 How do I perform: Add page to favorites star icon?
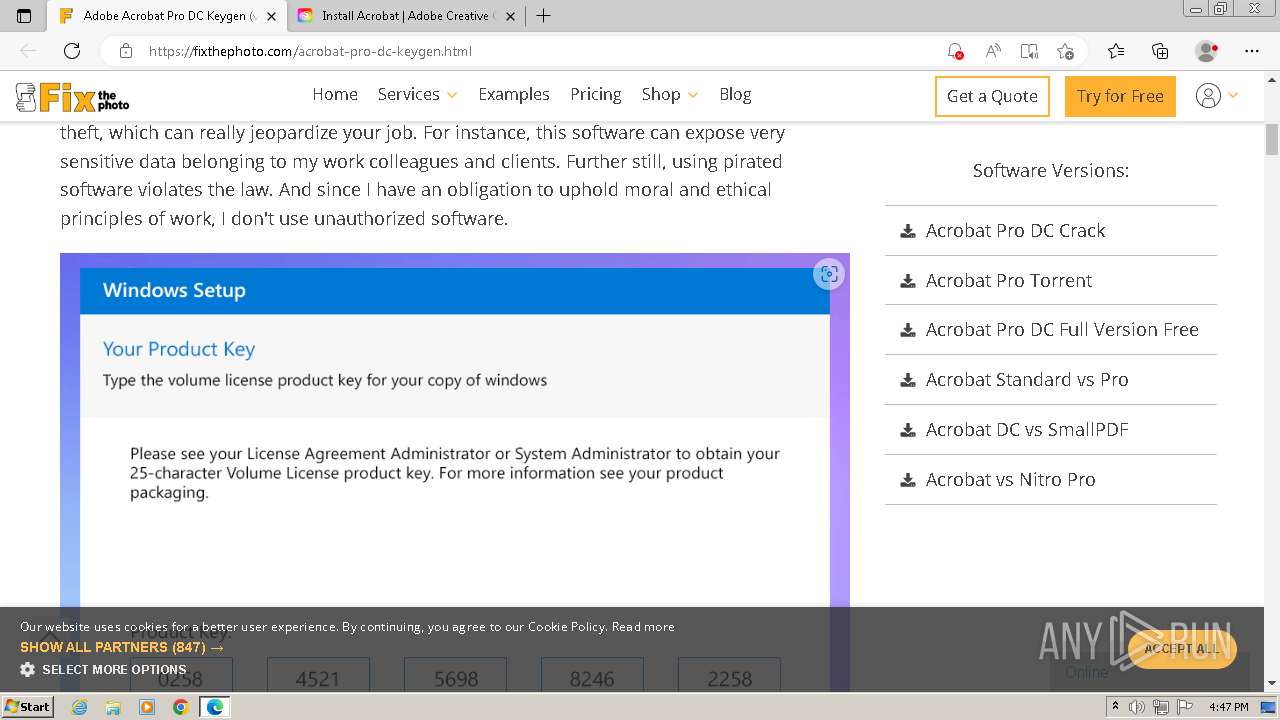coord(1065,51)
